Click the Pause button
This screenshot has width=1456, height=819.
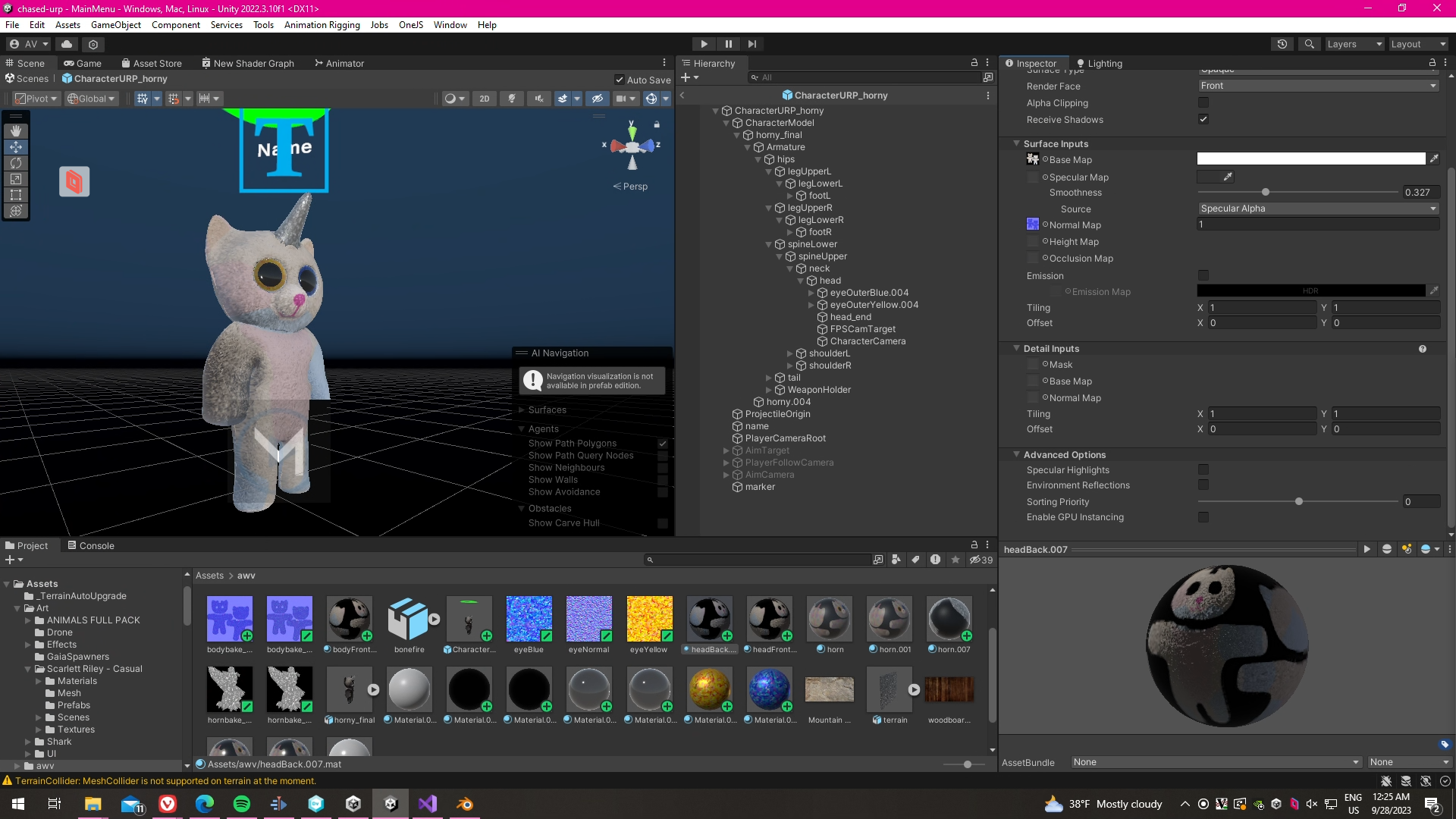(728, 44)
